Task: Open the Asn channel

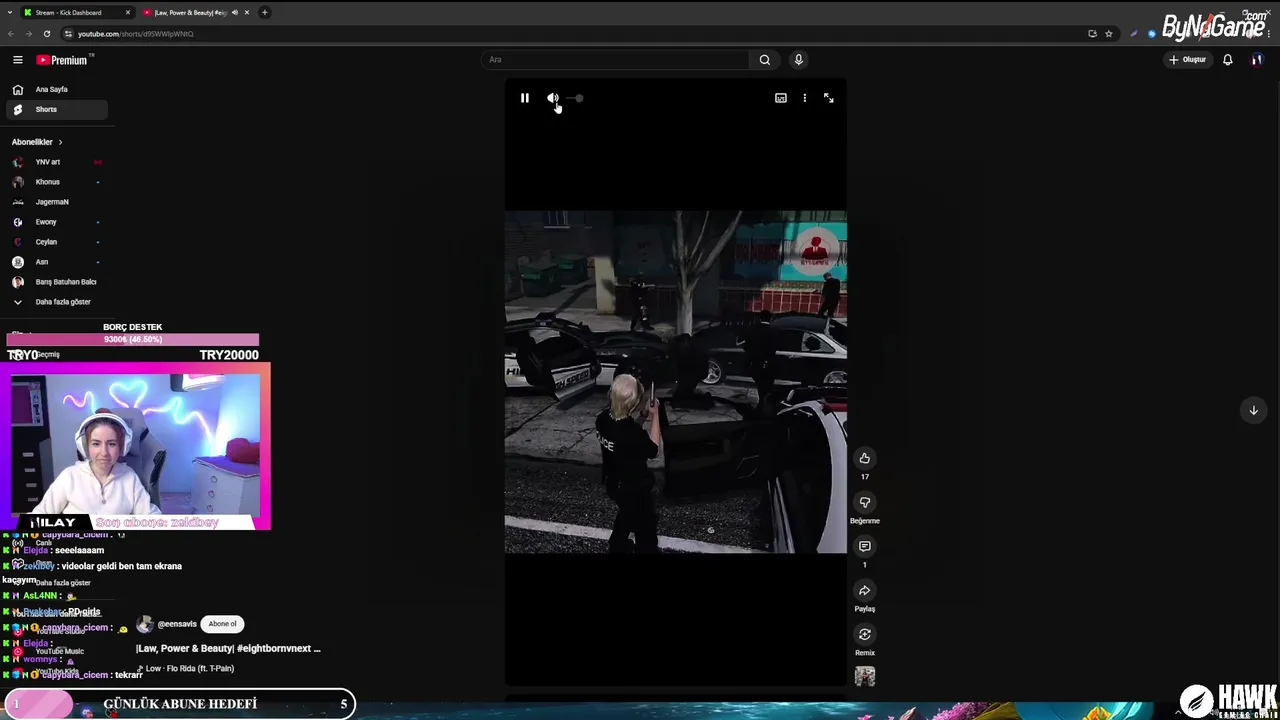Action: click(x=58, y=262)
